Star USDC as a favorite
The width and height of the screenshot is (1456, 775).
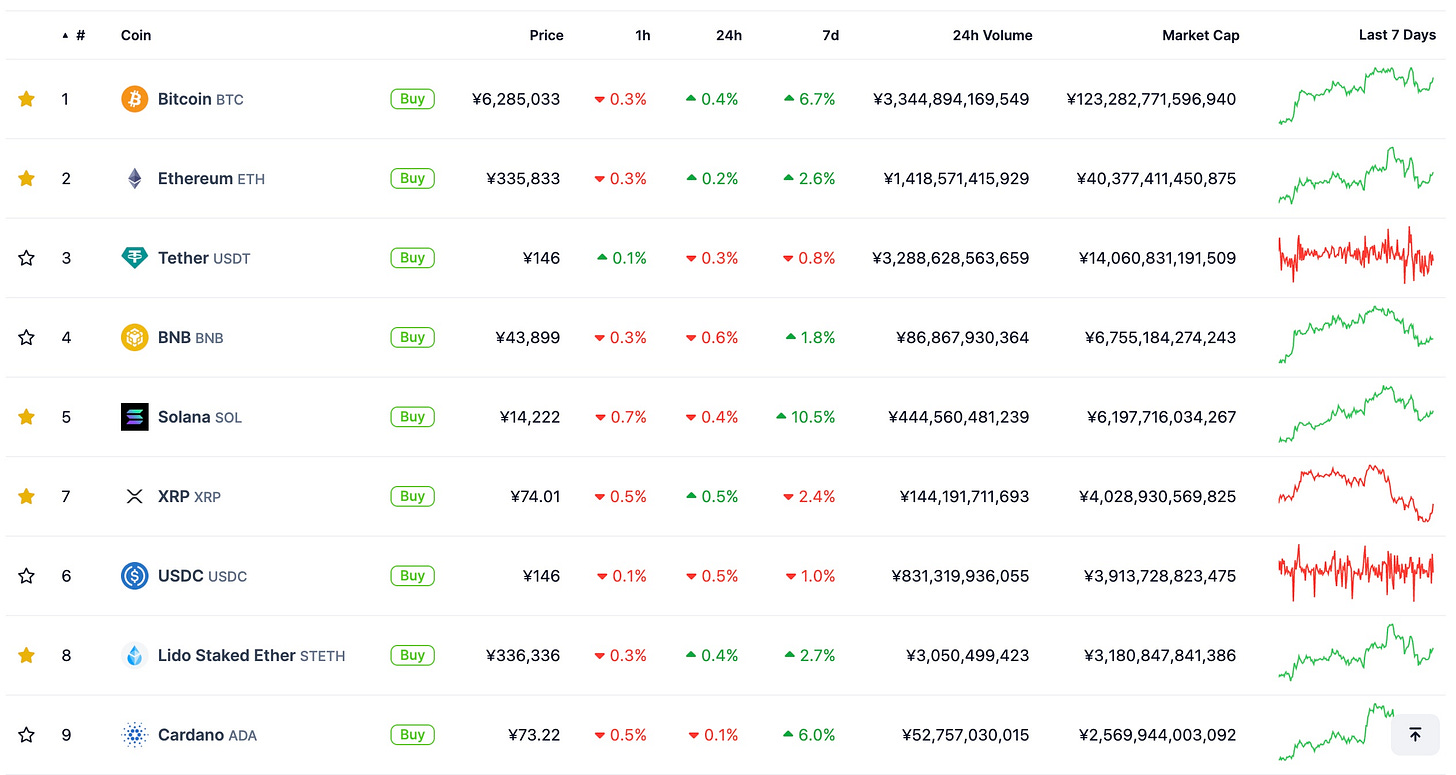point(27,576)
